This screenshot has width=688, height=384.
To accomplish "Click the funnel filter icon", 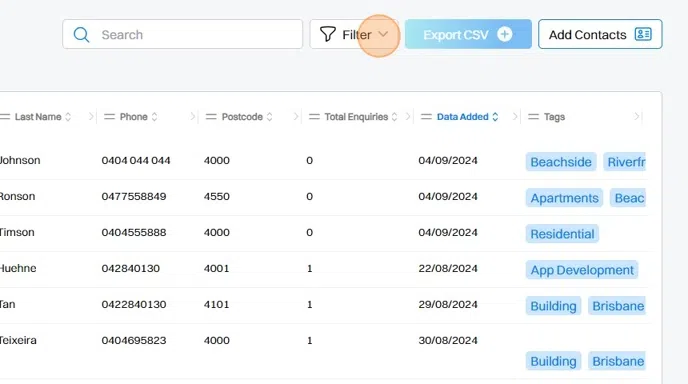I will tap(327, 34).
